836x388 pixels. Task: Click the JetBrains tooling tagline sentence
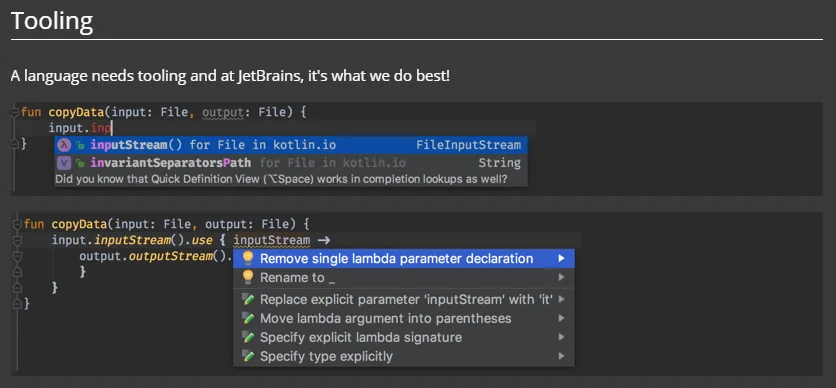(x=230, y=76)
